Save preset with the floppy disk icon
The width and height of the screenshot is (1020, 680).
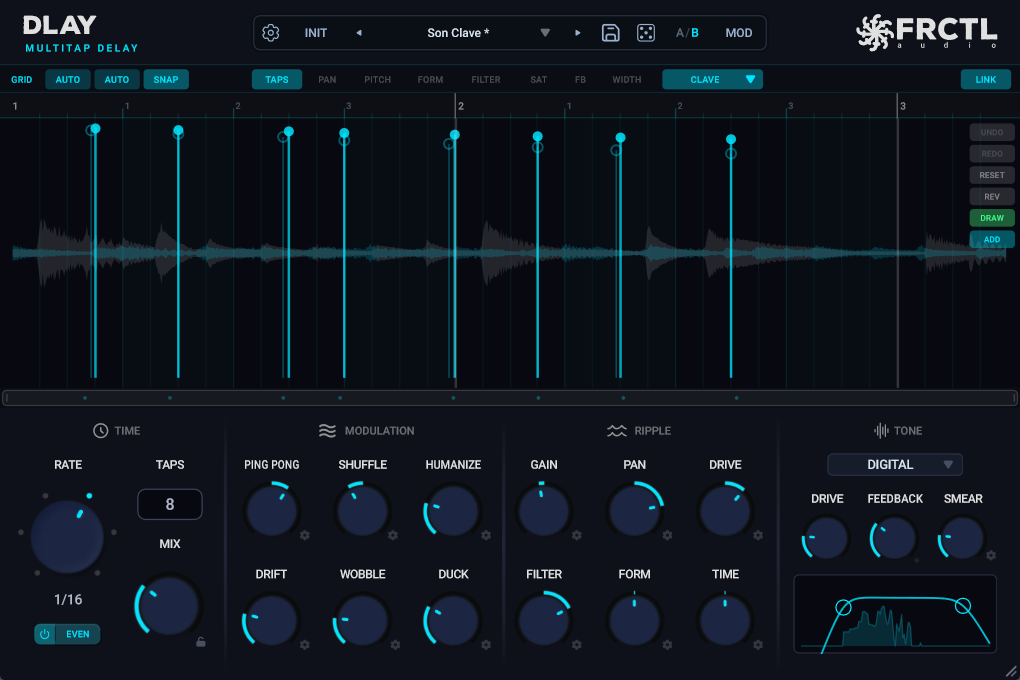pos(610,33)
